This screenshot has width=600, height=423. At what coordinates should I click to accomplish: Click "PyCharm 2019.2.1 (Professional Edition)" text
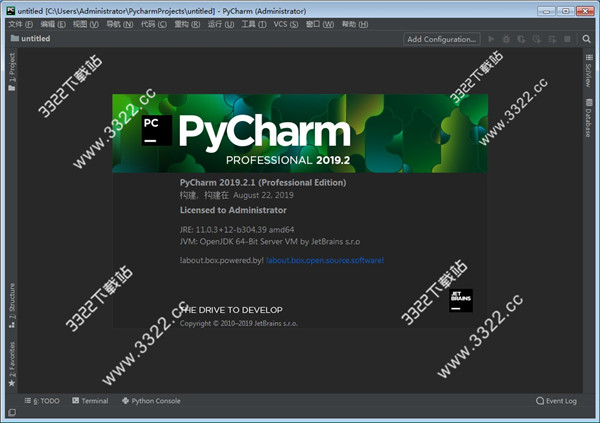coord(263,182)
